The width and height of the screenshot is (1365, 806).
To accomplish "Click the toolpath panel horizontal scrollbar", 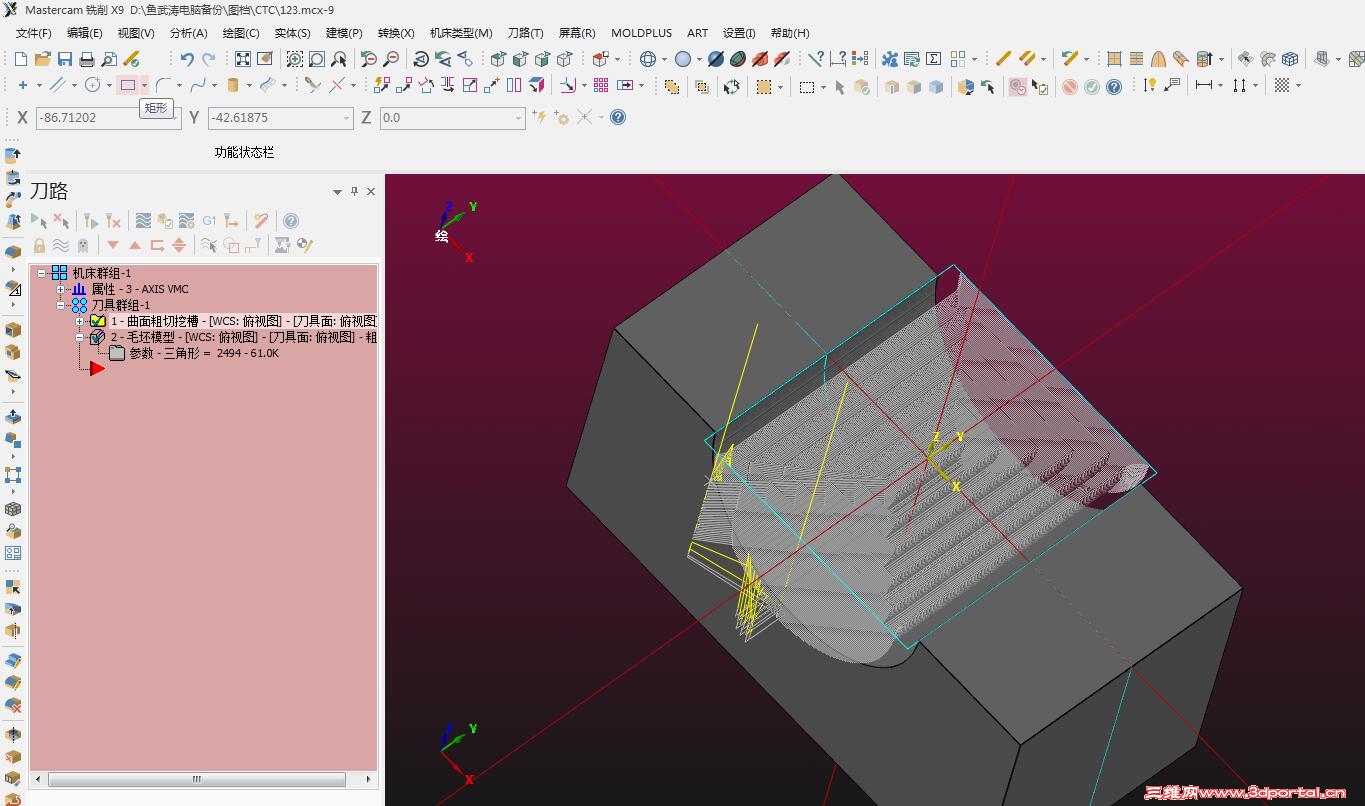I will pos(196,779).
